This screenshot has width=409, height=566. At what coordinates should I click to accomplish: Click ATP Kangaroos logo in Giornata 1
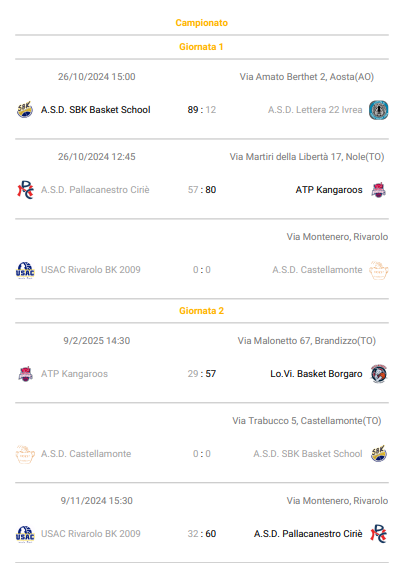click(x=378, y=190)
